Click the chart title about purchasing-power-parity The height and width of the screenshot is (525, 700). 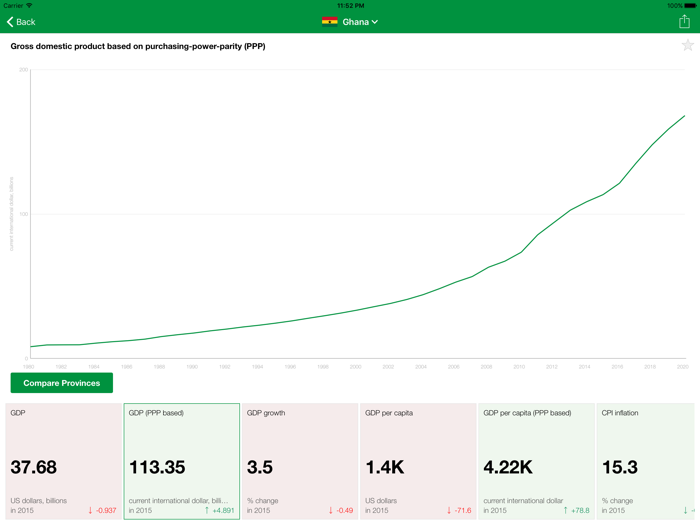[138, 46]
